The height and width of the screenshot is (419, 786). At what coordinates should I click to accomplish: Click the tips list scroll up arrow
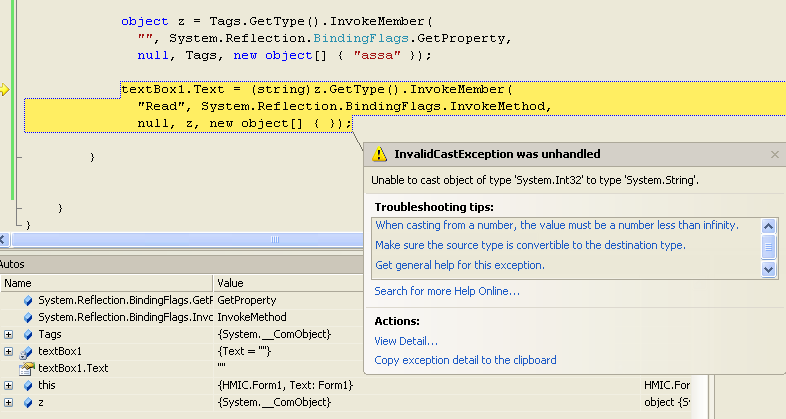coord(768,226)
